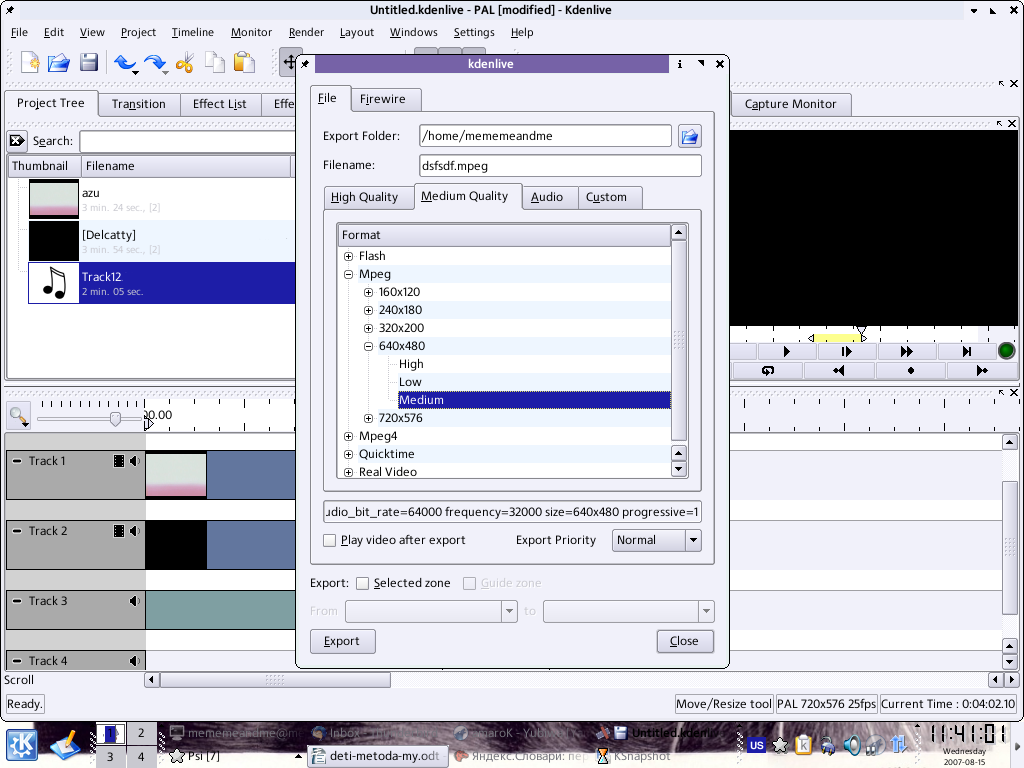The image size is (1024, 768).
Task: Click the timeline zoom slider handle
Action: pos(115,418)
